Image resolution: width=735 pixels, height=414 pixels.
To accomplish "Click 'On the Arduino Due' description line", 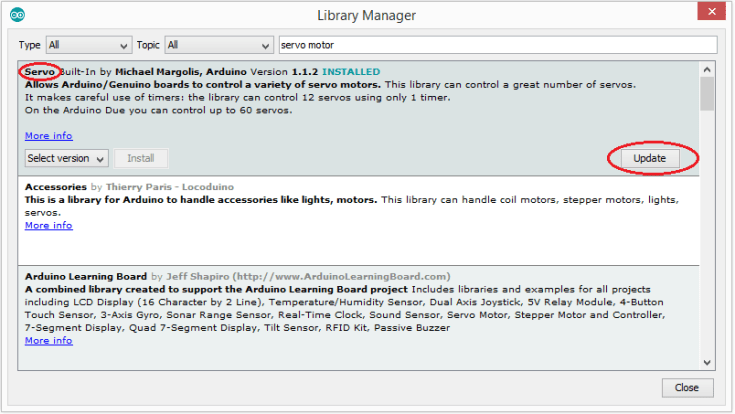I will 158,111.
